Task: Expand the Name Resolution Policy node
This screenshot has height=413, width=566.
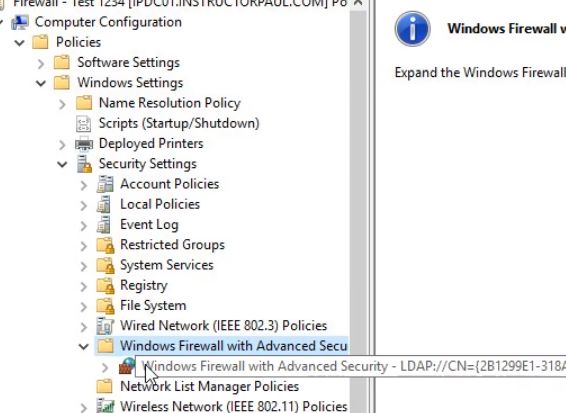Action: [x=62, y=104]
